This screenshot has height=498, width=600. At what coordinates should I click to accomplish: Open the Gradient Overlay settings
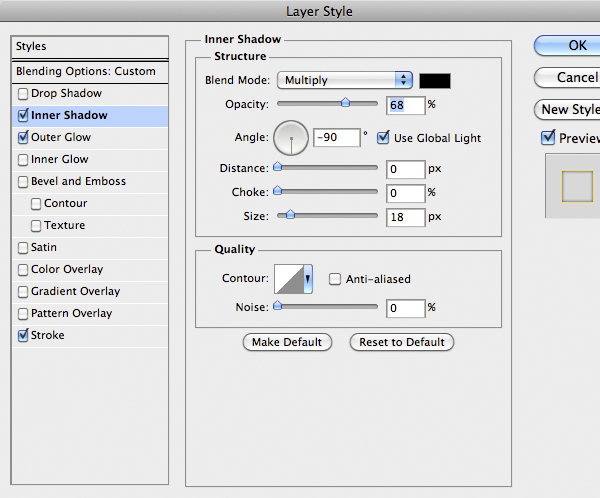pos(75,292)
